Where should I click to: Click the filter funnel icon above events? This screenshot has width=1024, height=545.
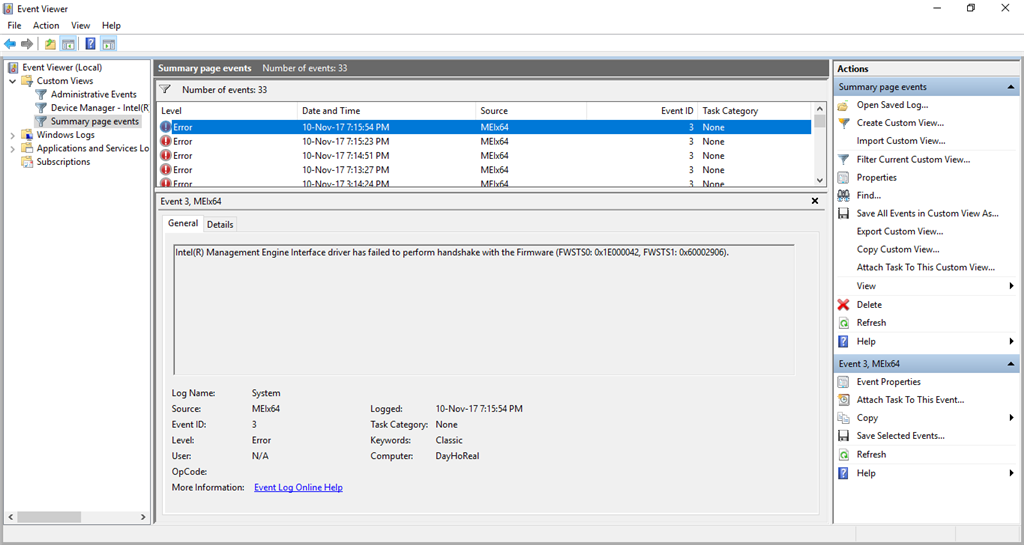click(x=165, y=89)
